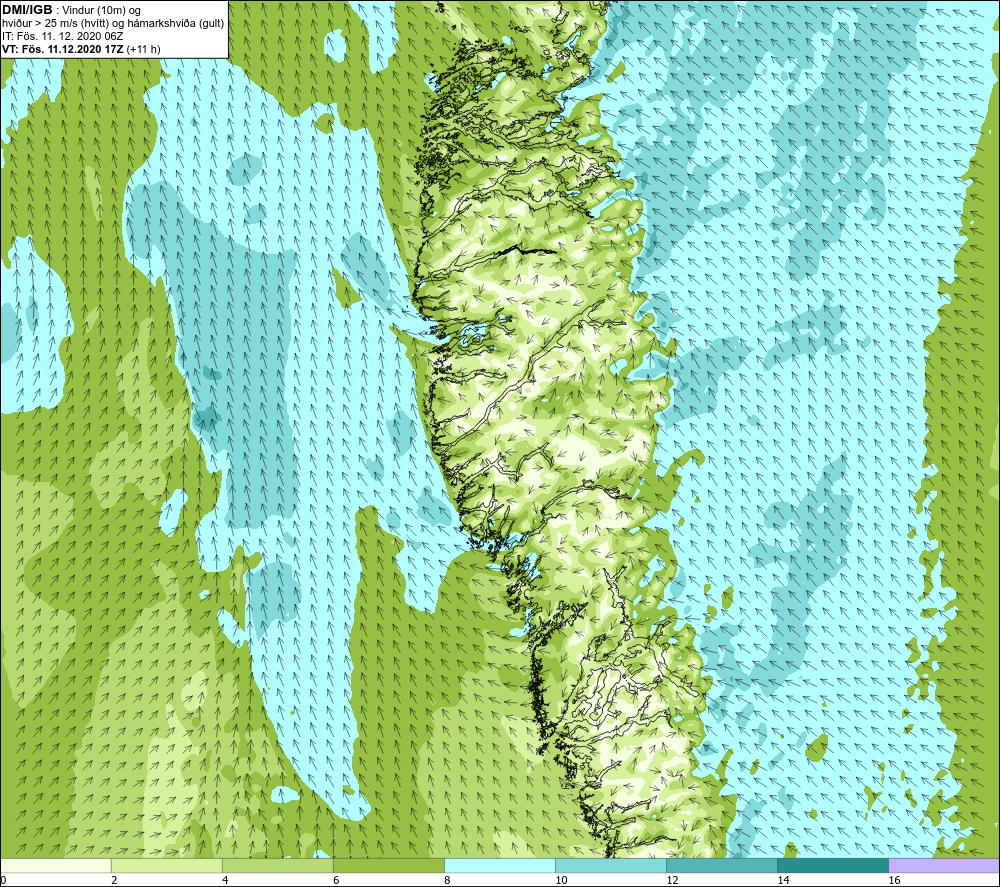This screenshot has height=887, width=1000.
Task: Click the turquoise 10–12 m/s swatch
Action: (611, 865)
